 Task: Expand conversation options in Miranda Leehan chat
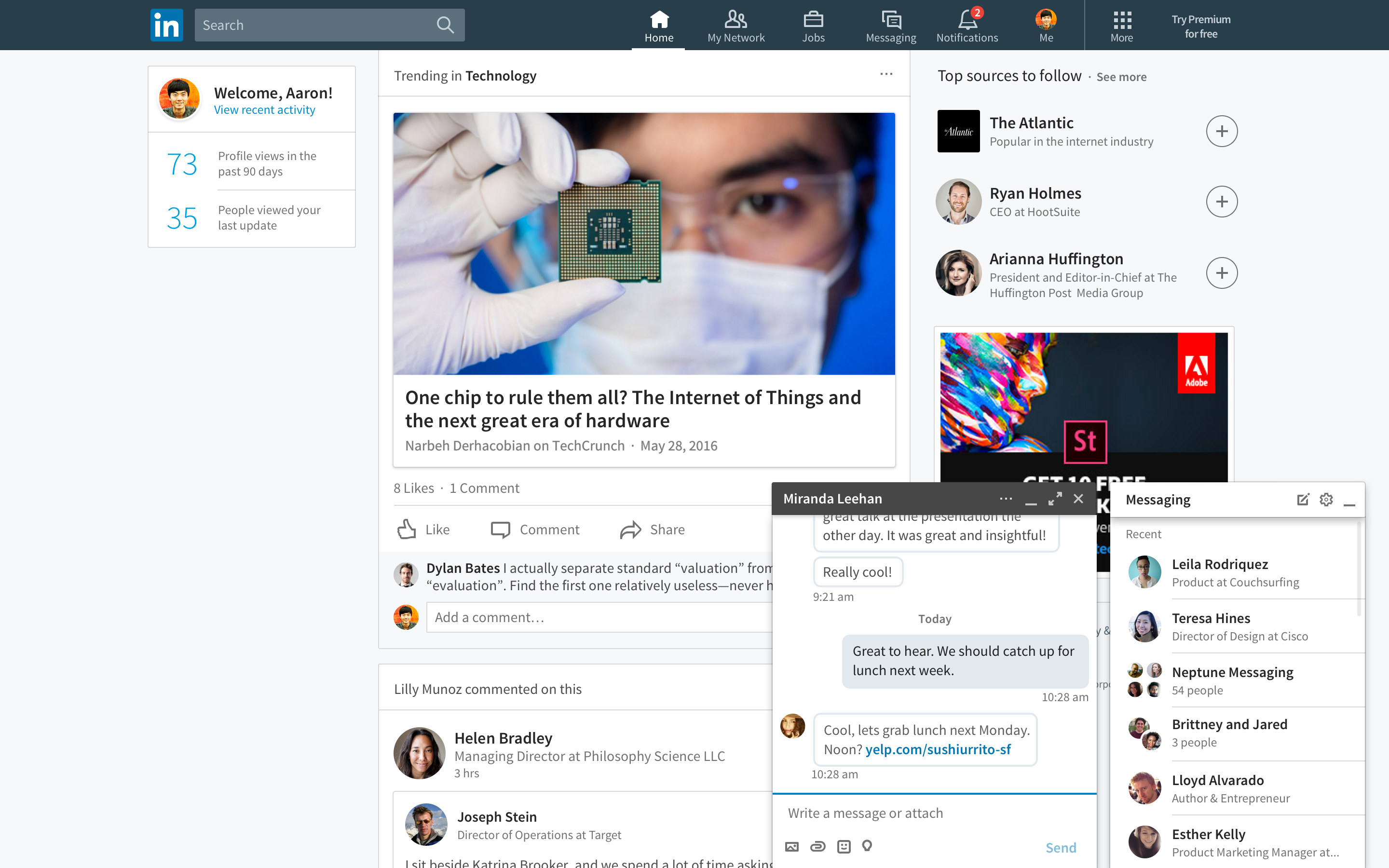pos(1005,498)
